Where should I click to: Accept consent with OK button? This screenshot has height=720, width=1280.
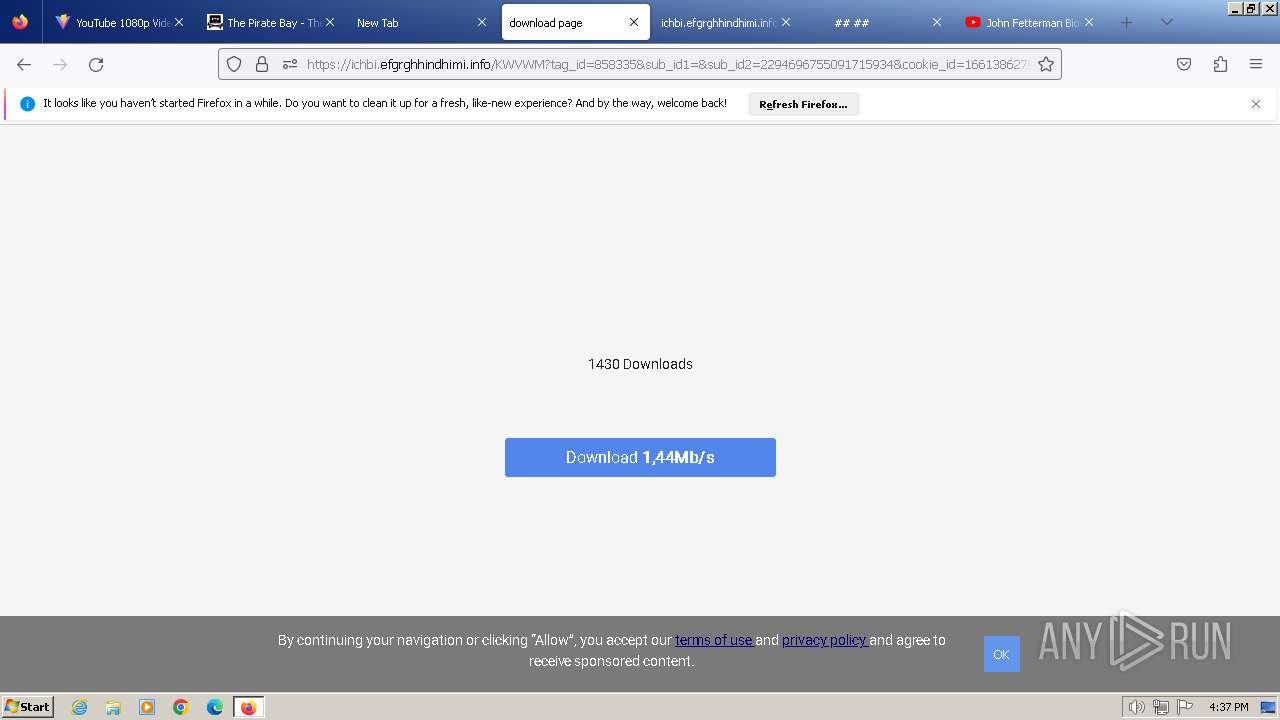(x=1001, y=654)
